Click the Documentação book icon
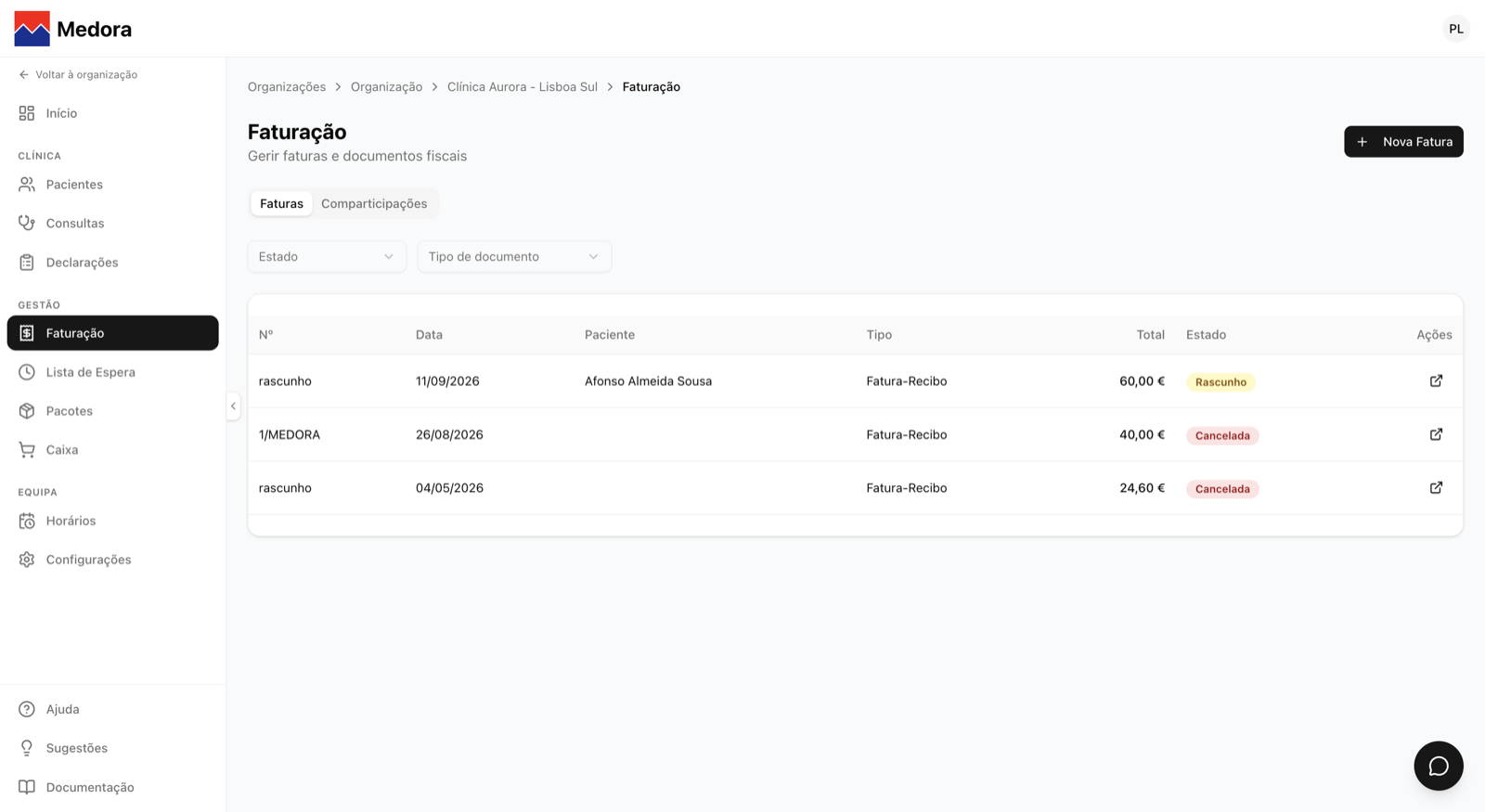Screen dimensions: 1485x812 27,787
